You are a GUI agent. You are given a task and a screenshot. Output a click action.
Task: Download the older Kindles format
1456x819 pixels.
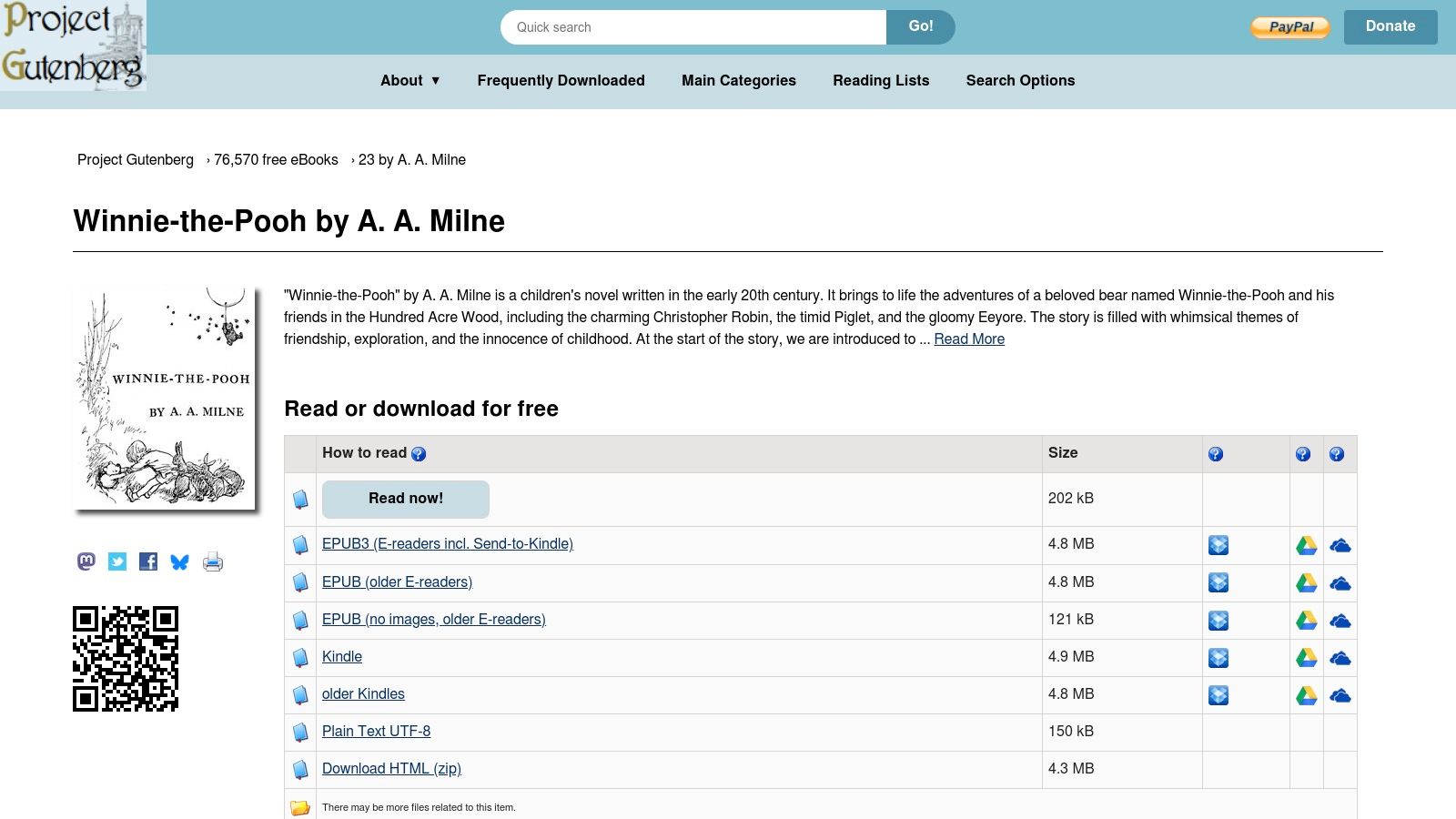click(x=363, y=694)
